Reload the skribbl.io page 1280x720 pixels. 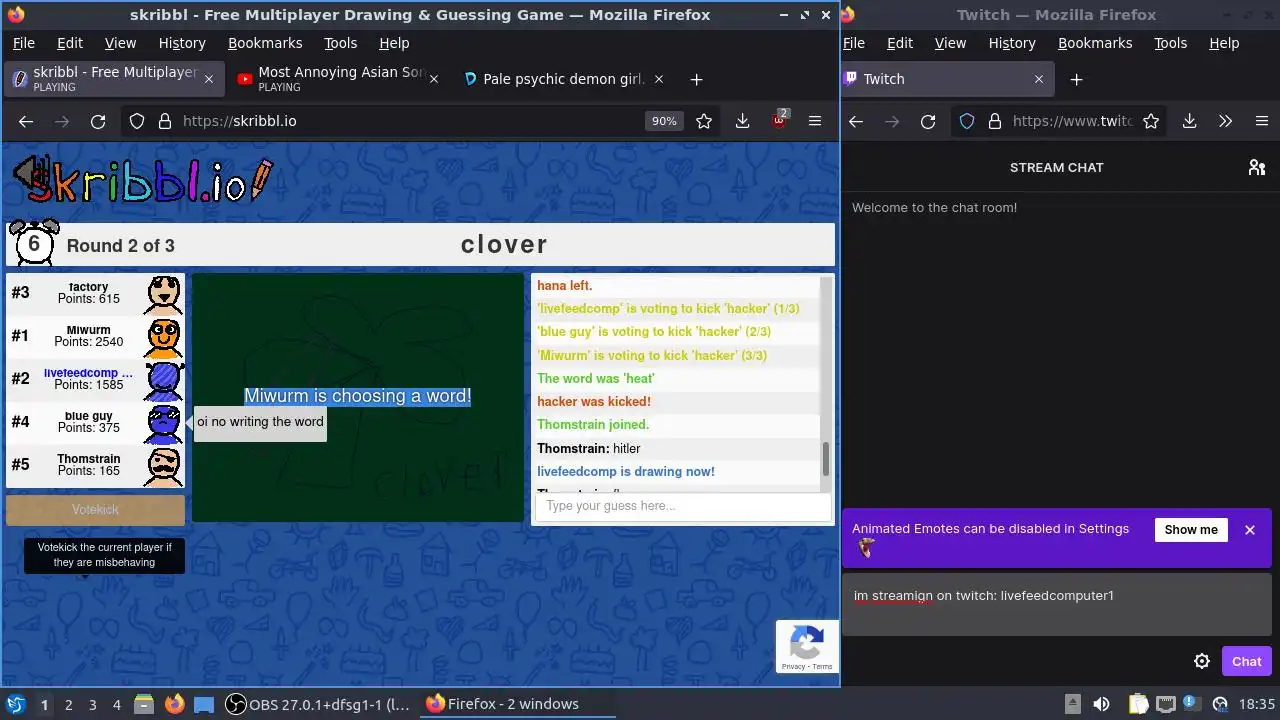98,121
